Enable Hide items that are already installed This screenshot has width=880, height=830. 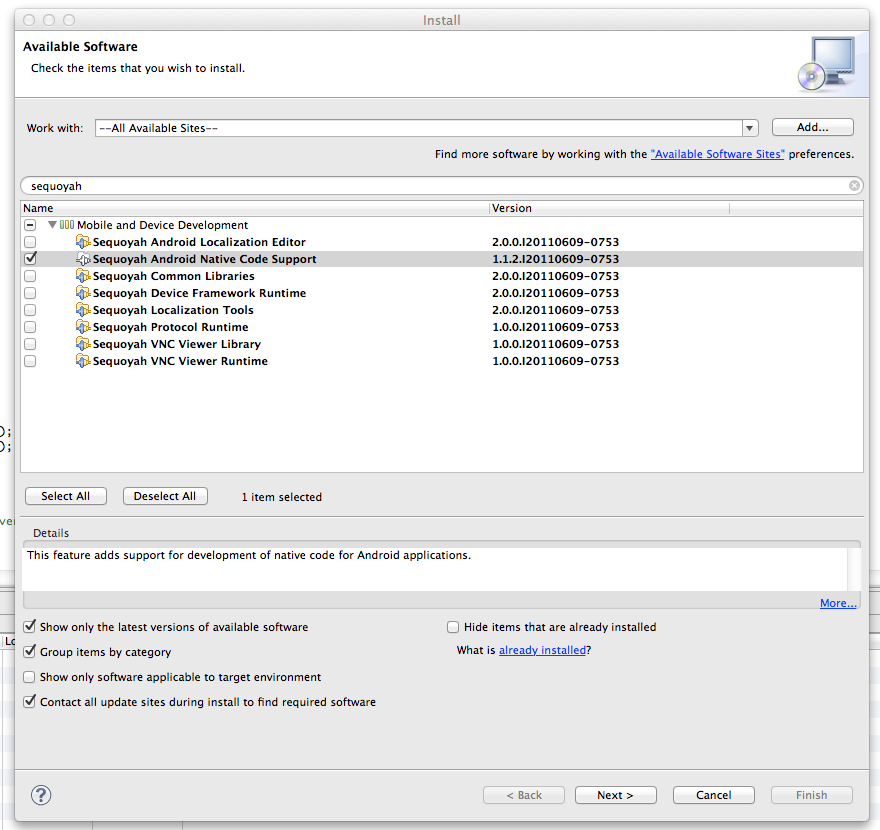point(453,627)
